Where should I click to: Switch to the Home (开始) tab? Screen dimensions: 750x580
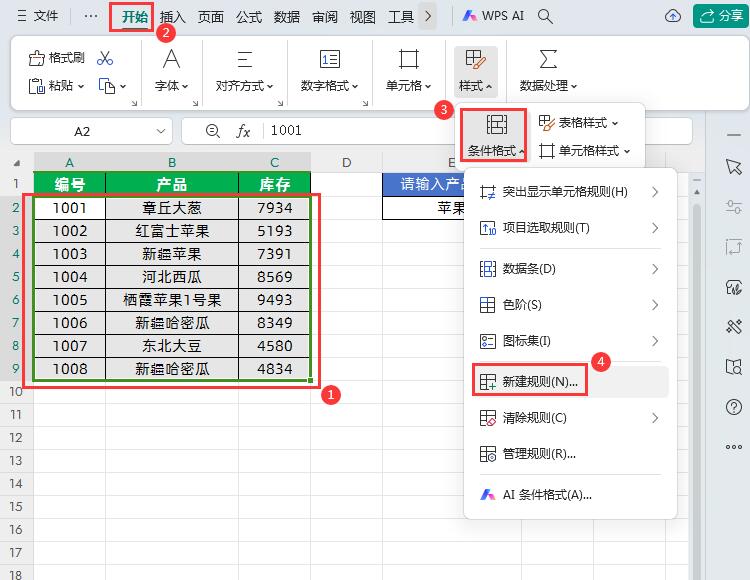tap(134, 17)
